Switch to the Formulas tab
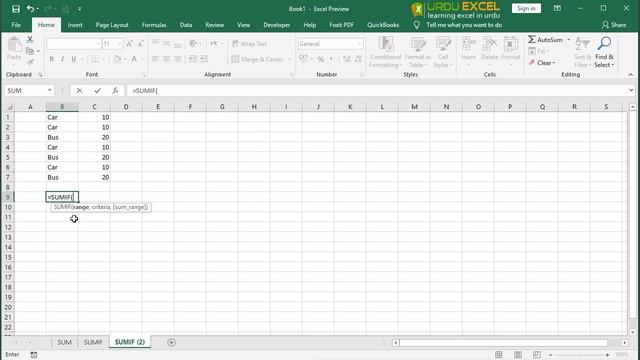 (x=154, y=25)
